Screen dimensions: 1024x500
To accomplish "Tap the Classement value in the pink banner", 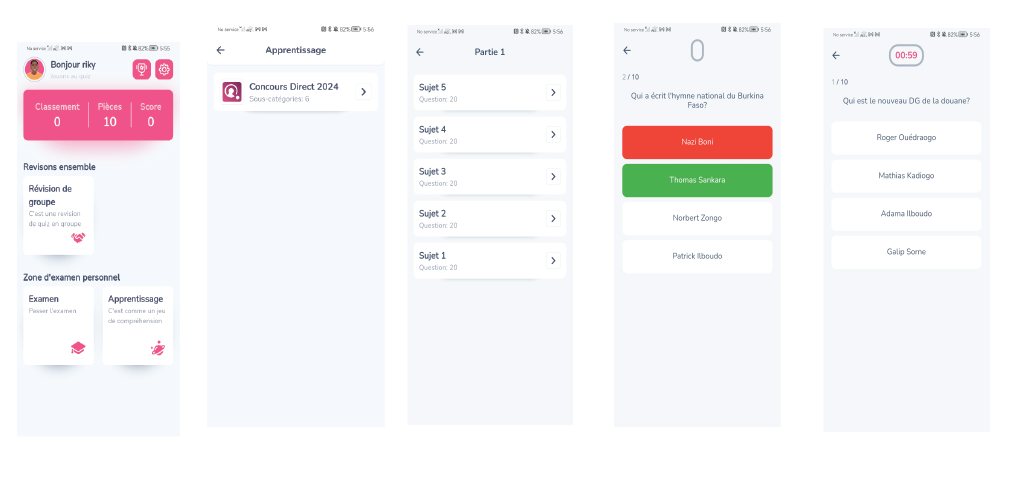I will point(57,121).
